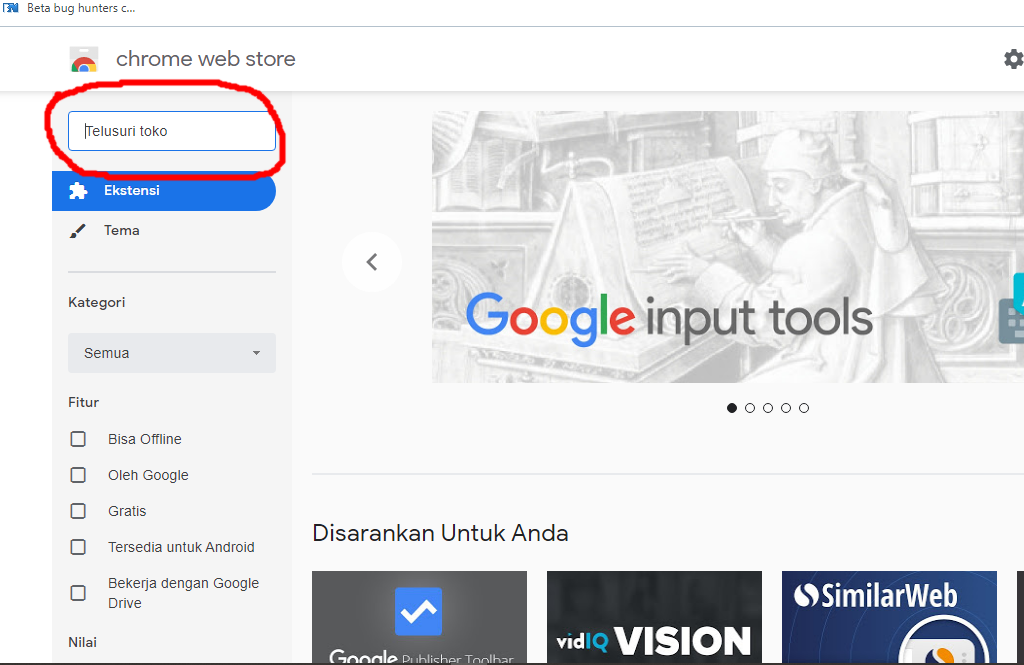Select the Ekstensi menu item
Screen dimensions: 1024x665
point(164,191)
